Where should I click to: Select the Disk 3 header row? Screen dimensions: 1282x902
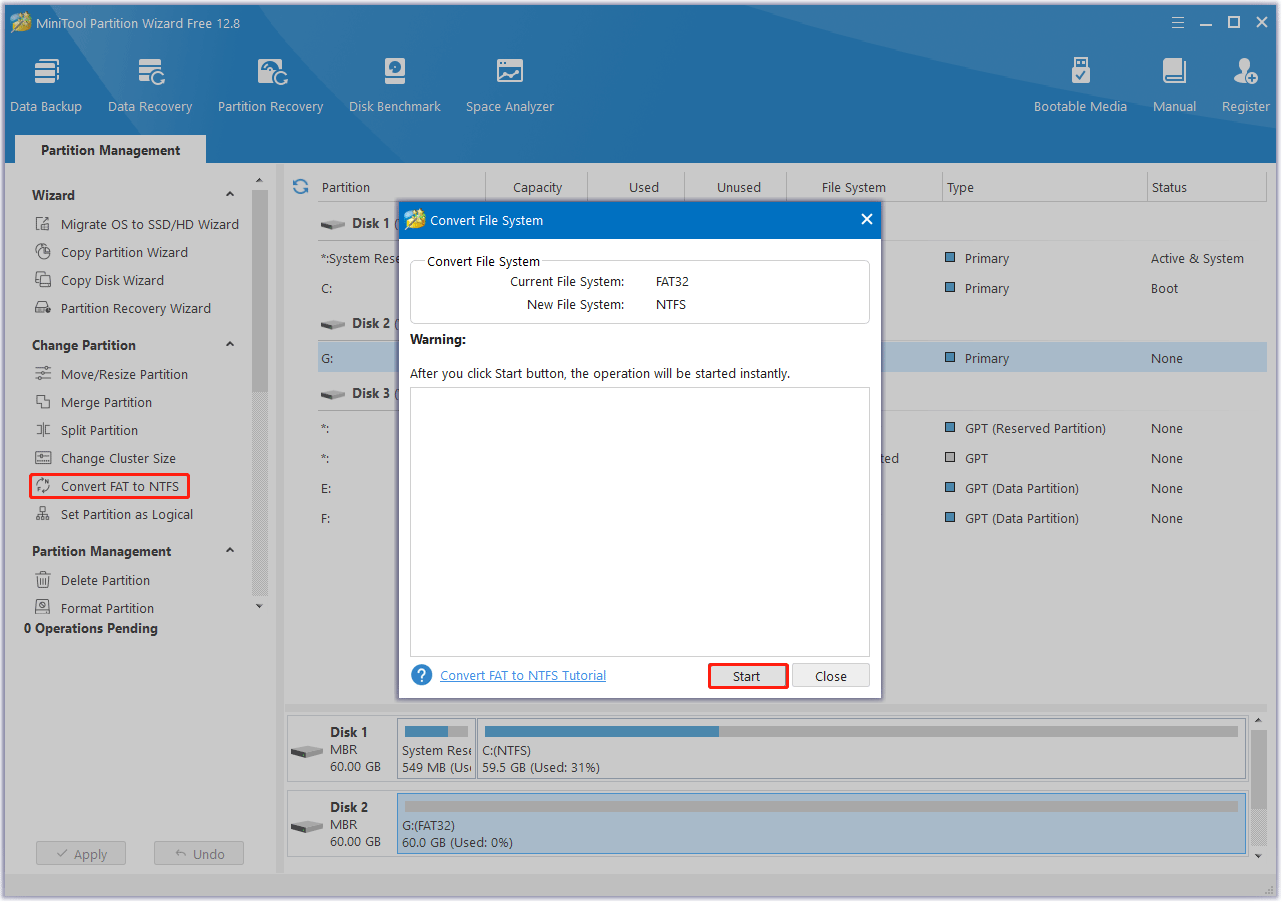point(792,393)
